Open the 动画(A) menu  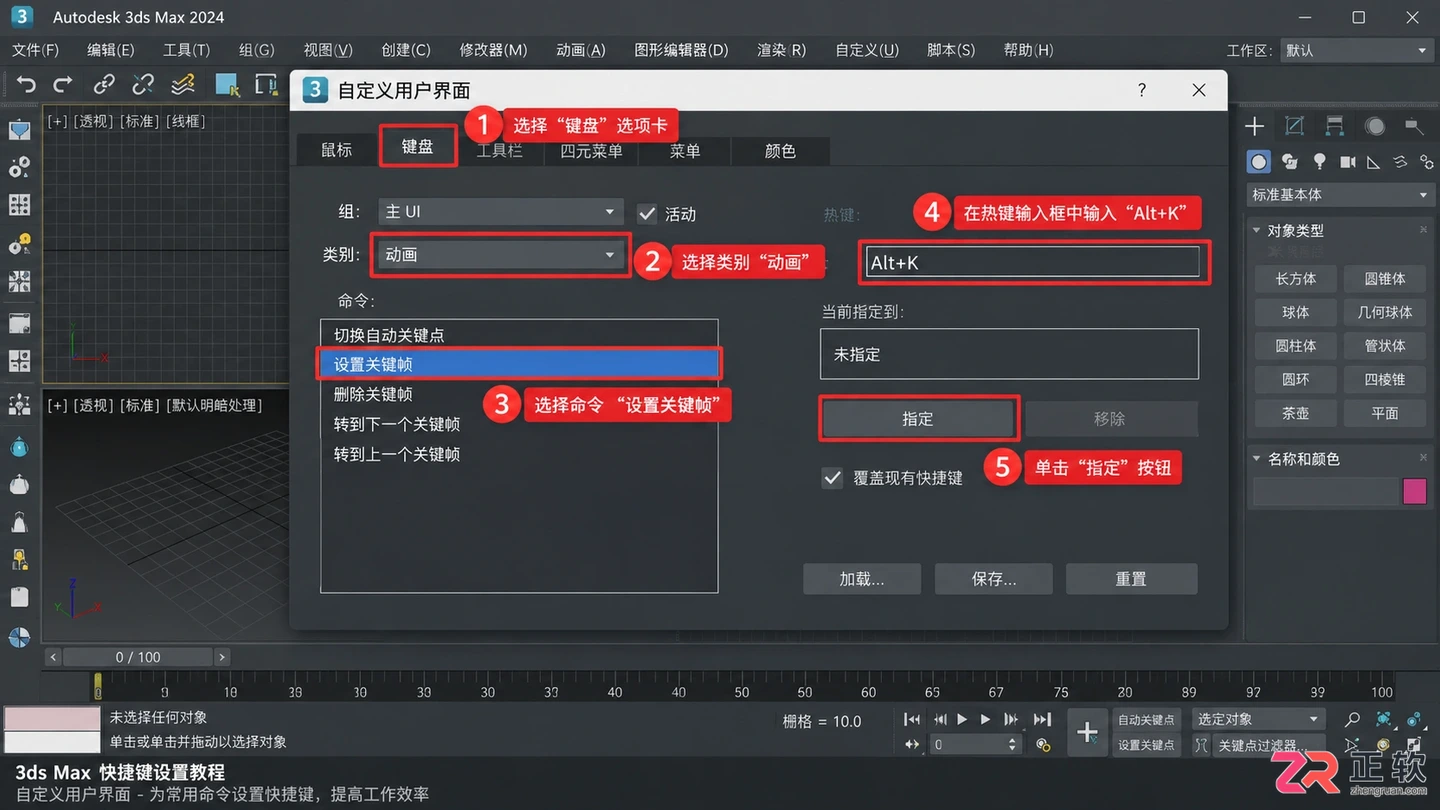(x=581, y=50)
